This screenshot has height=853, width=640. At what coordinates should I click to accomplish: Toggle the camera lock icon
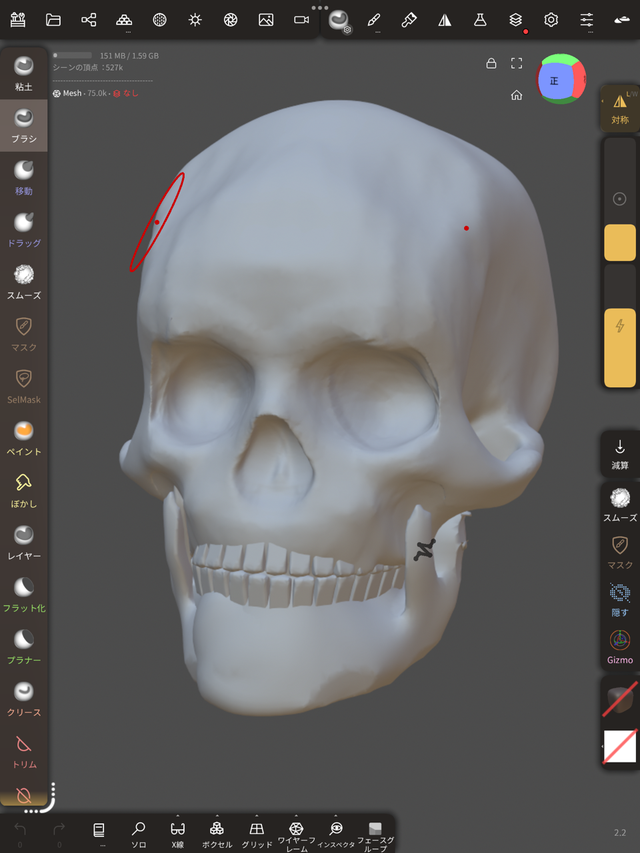[x=491, y=63]
